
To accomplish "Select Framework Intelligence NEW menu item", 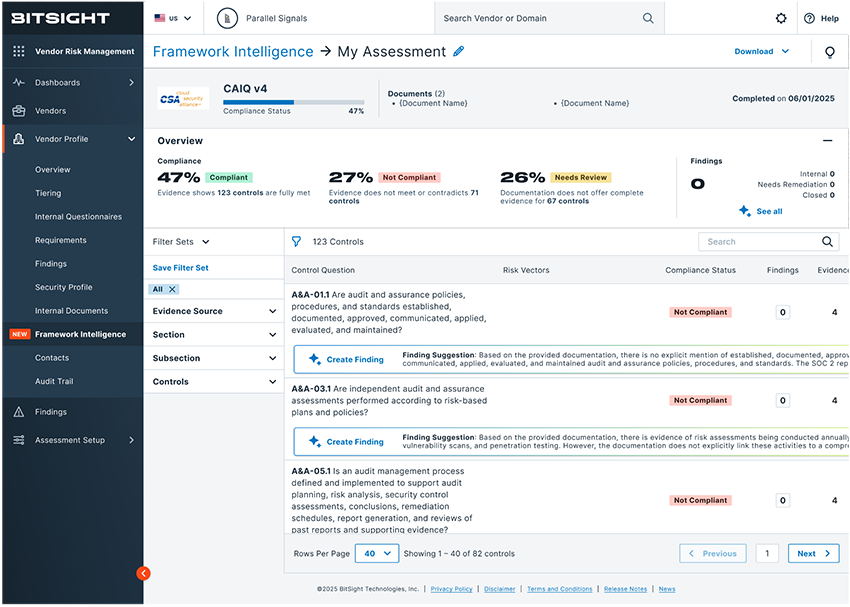I will (73, 334).
